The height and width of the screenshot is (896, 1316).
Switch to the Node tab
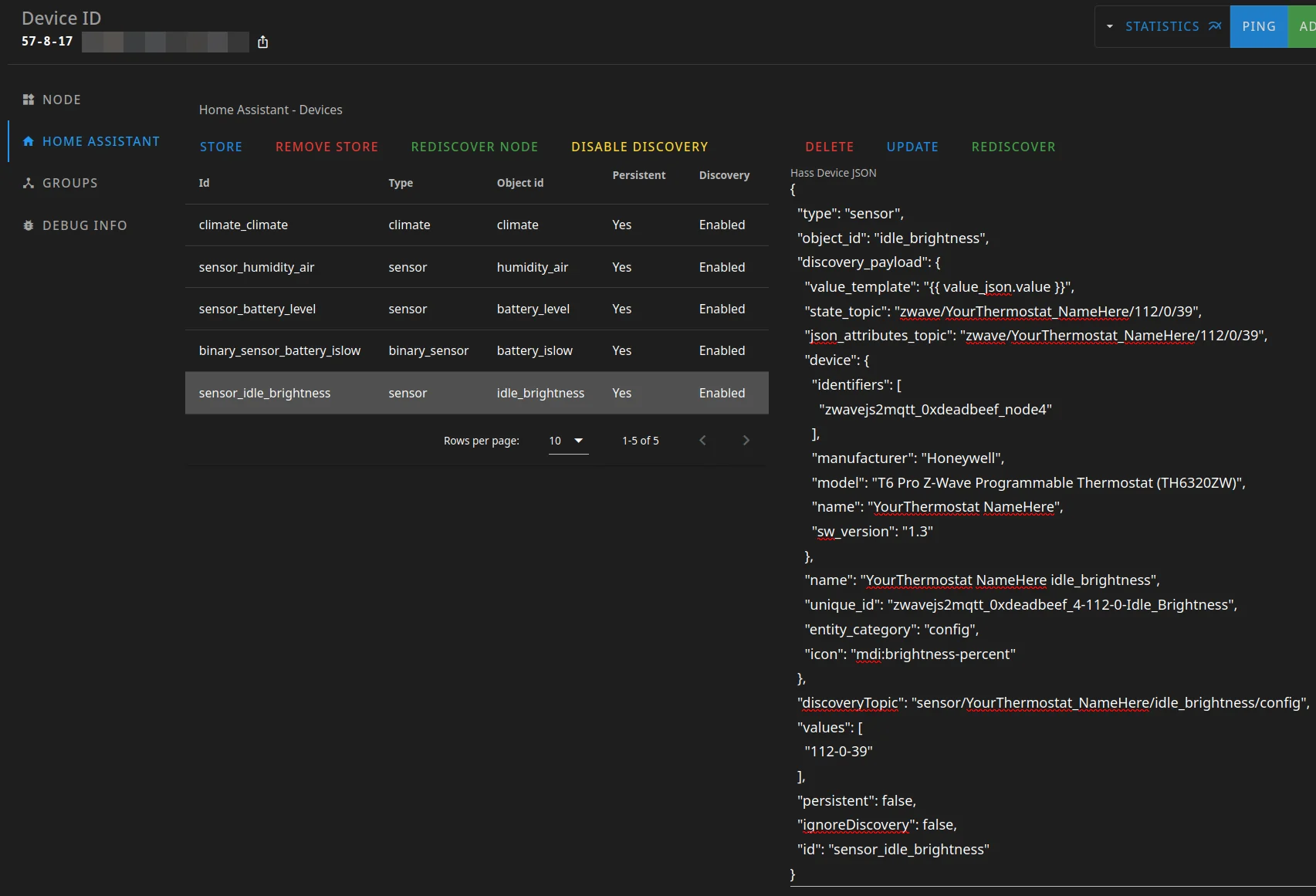point(62,100)
